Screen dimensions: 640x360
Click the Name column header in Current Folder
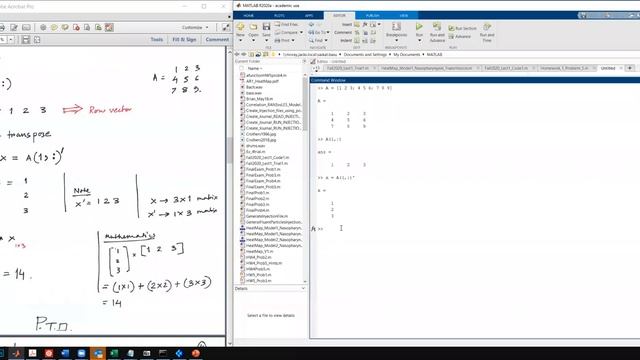255,69
